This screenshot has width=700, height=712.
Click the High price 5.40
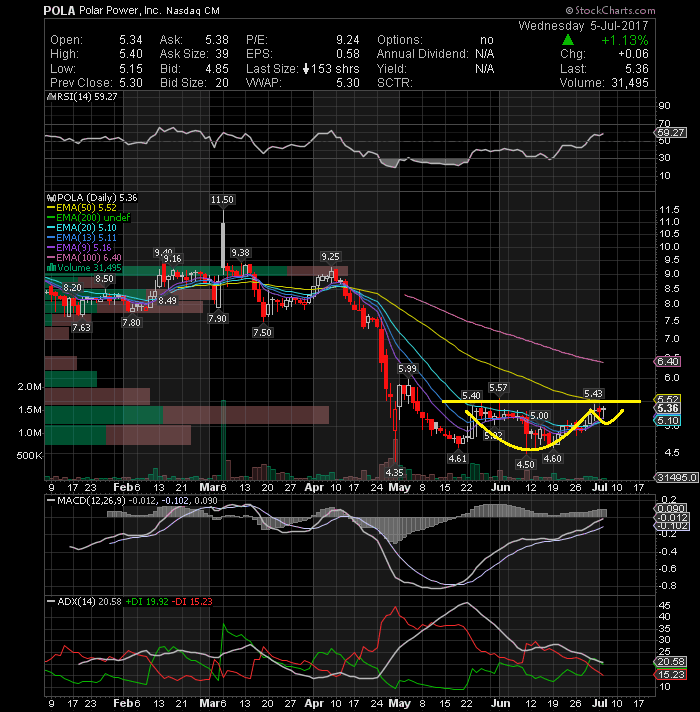click(131, 54)
